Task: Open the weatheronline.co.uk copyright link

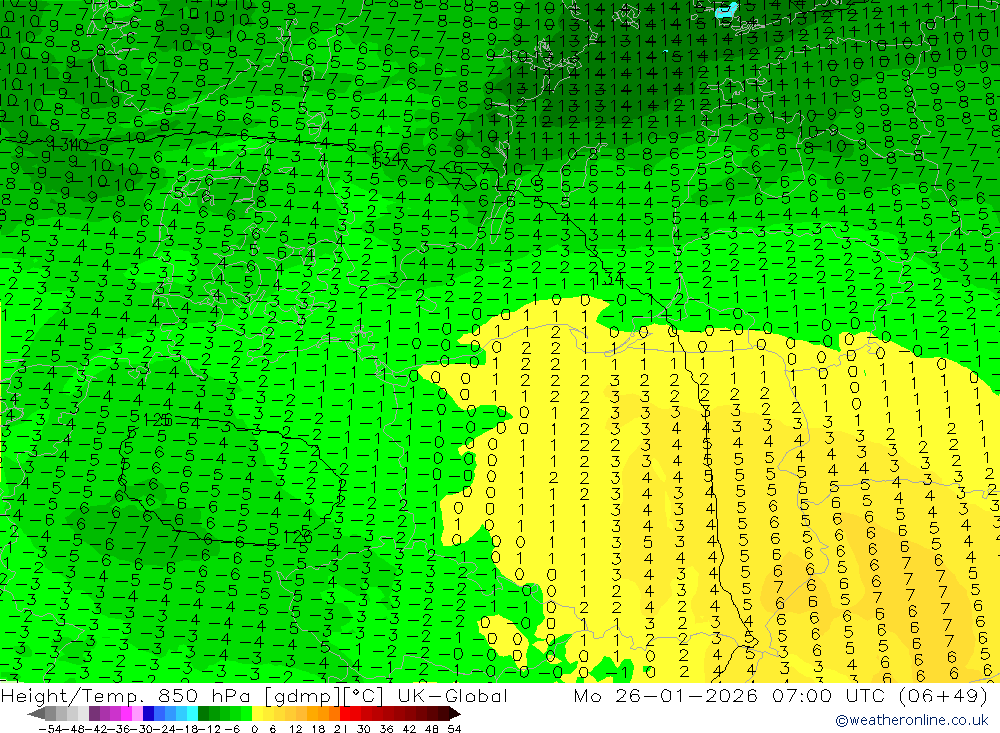Action: click(x=911, y=720)
